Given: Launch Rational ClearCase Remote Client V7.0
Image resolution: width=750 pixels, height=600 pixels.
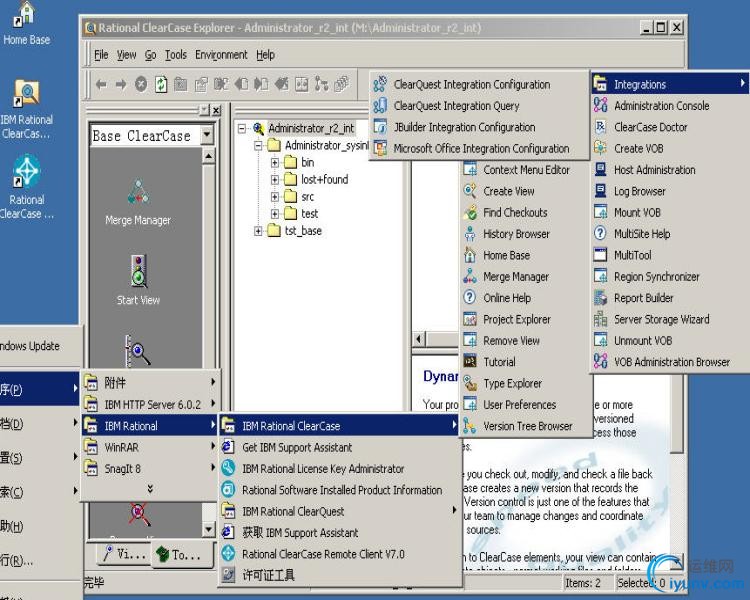Looking at the screenshot, I should [x=340, y=554].
